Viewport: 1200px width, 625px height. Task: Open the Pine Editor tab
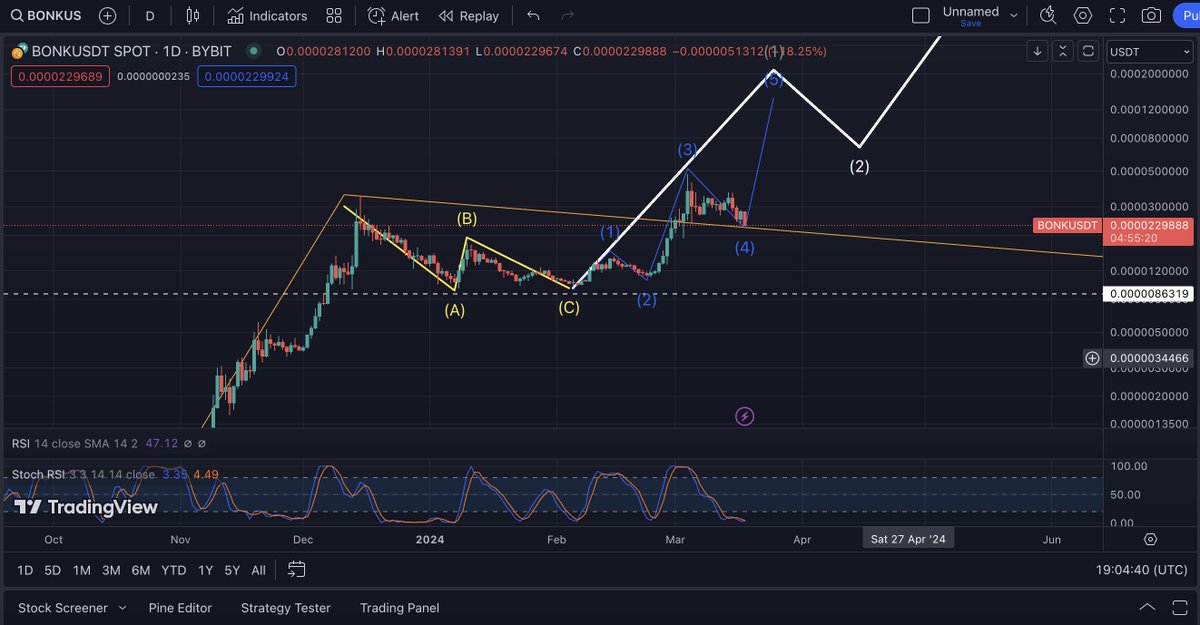tap(180, 607)
